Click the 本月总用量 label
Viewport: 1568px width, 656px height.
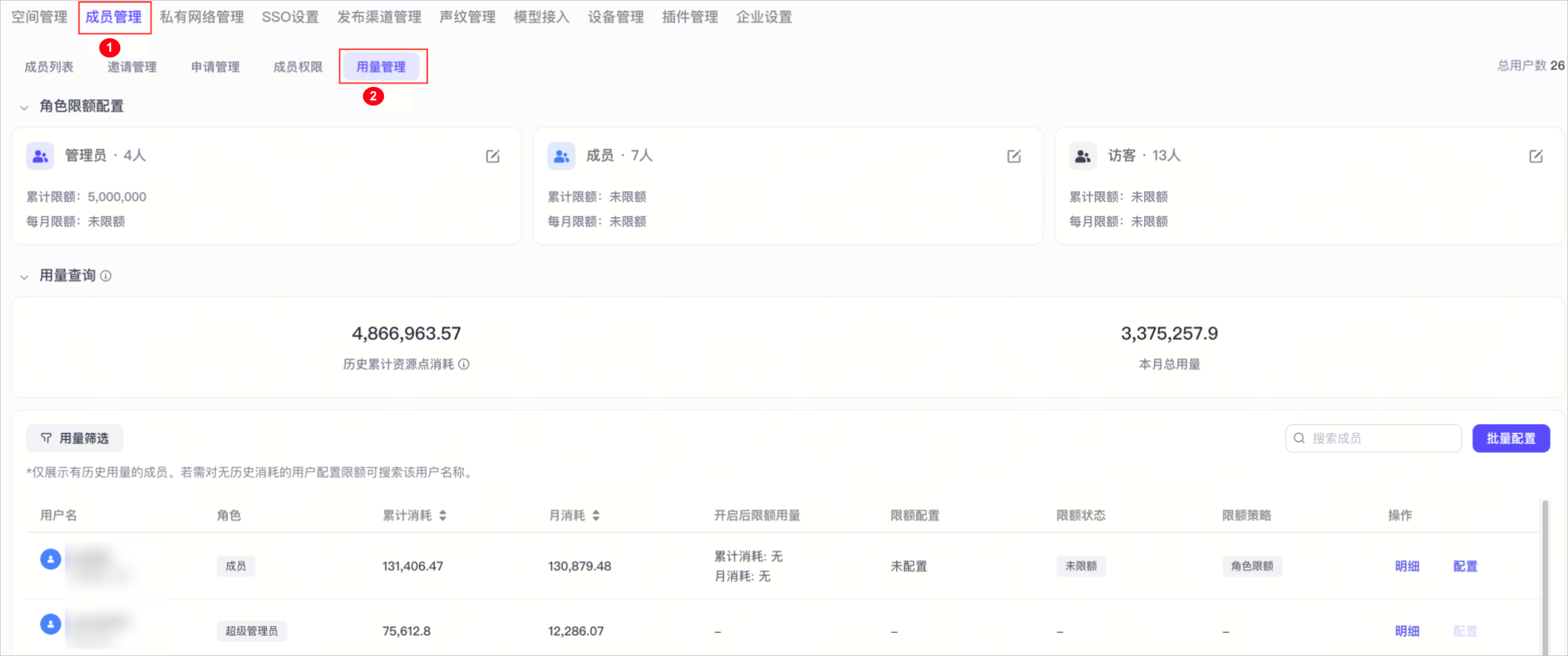pos(1169,364)
